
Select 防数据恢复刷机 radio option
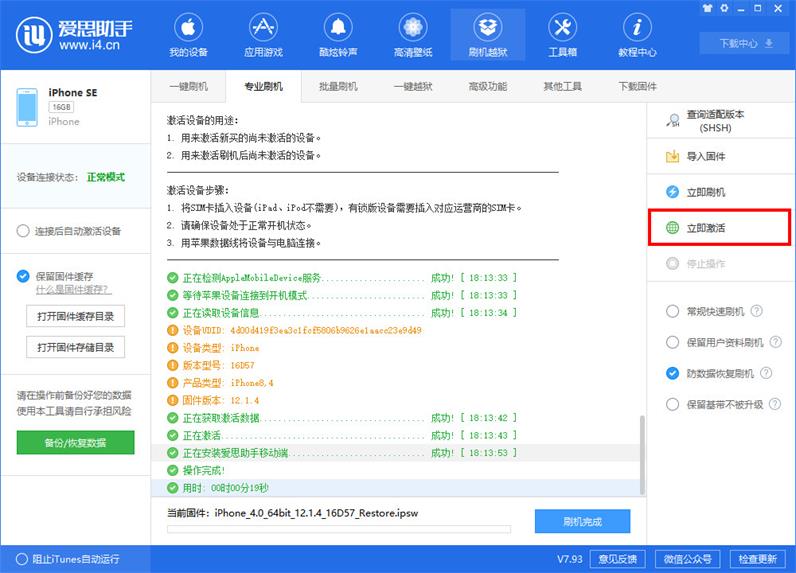(672, 374)
